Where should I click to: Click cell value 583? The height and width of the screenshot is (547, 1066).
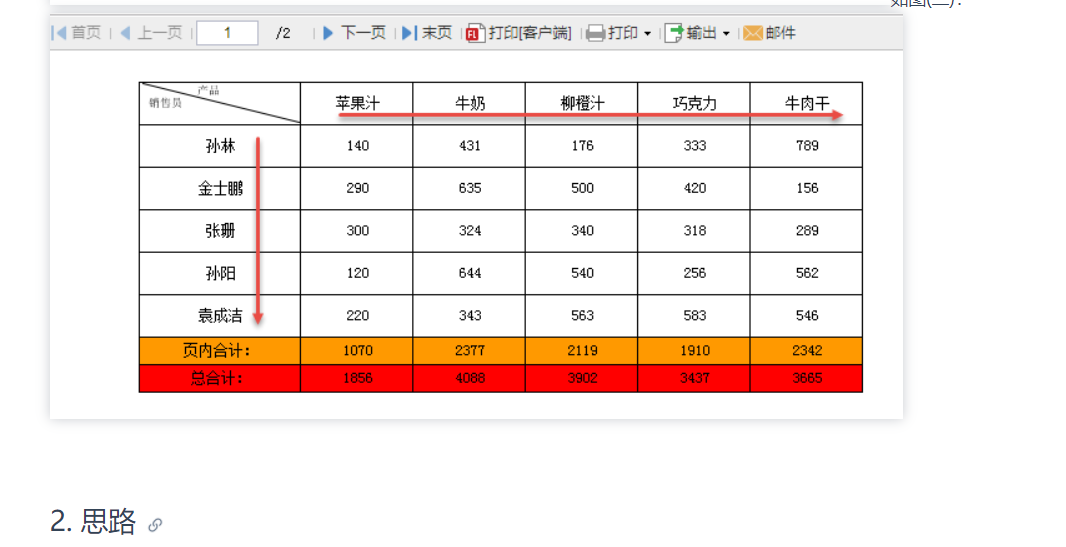pyautogui.click(x=695, y=315)
